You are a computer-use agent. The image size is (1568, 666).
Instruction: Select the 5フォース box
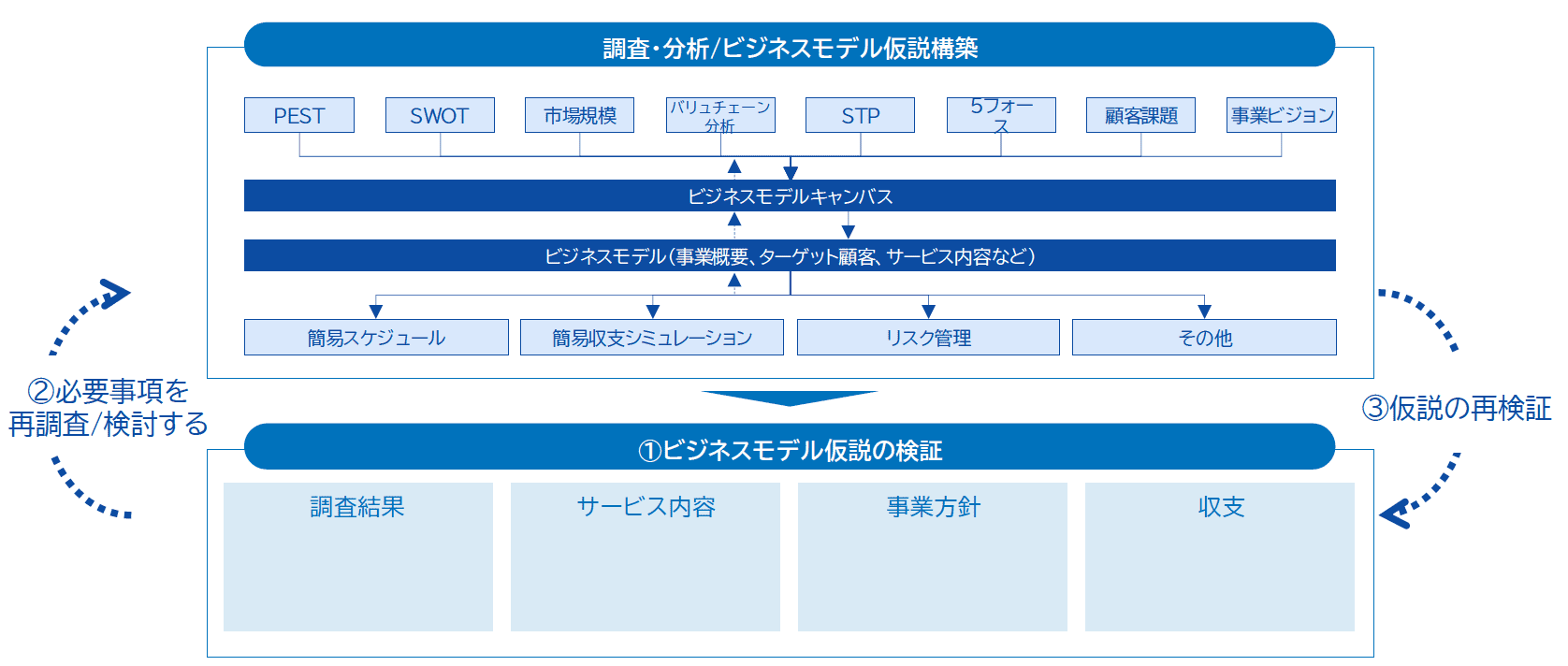tap(1001, 115)
